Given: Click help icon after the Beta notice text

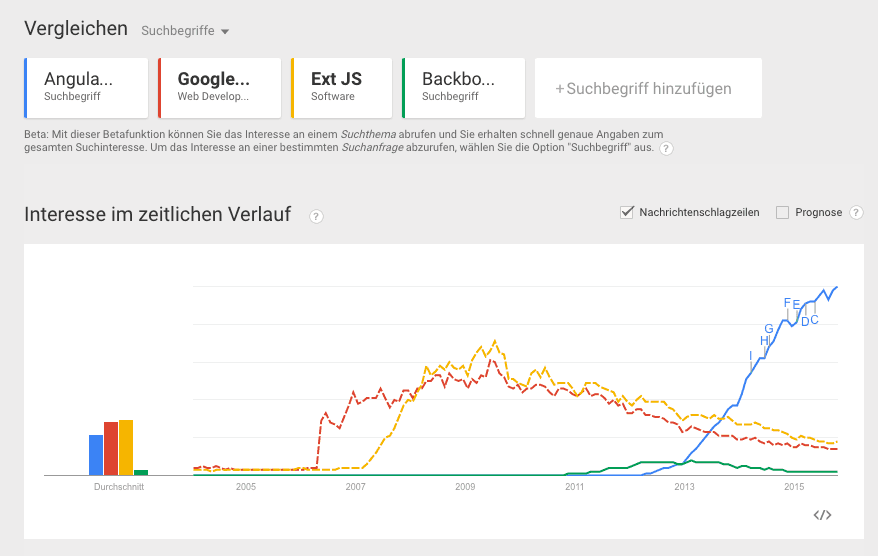Looking at the screenshot, I should point(666,148).
